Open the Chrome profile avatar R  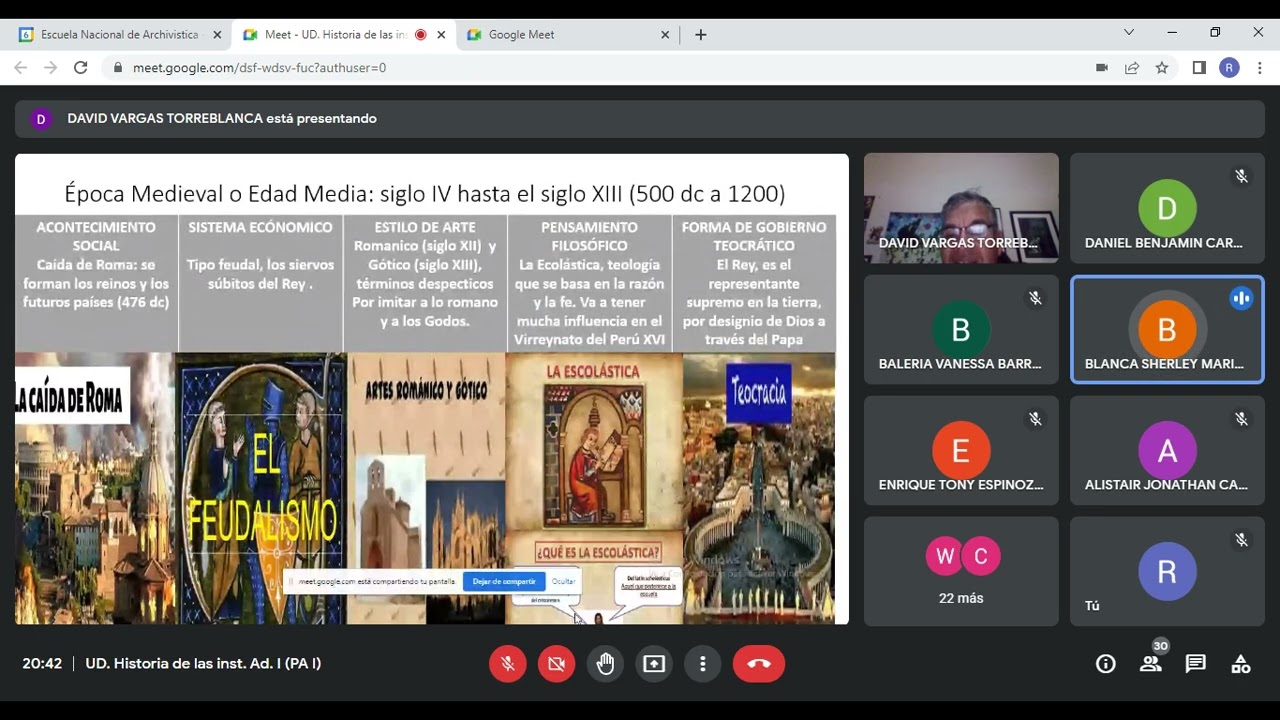pyautogui.click(x=1229, y=68)
